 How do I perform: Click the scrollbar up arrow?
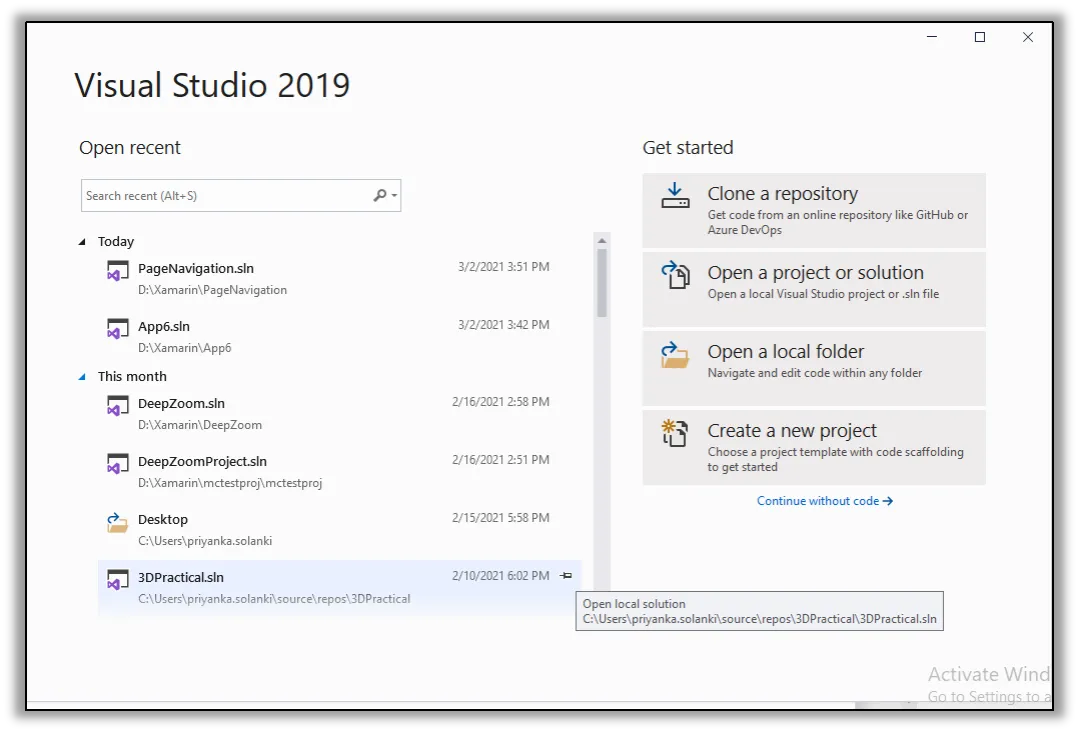[602, 240]
